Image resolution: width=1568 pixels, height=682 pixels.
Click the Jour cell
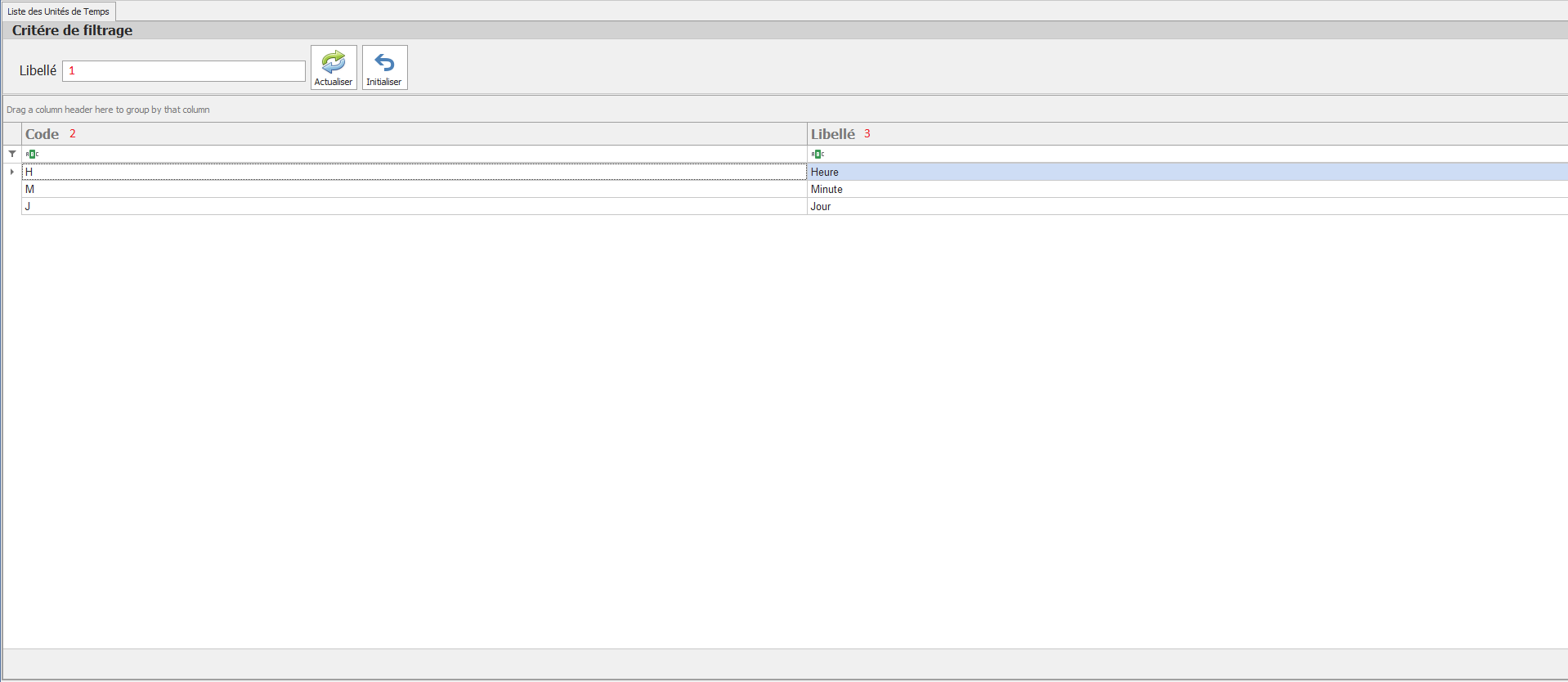tap(821, 206)
